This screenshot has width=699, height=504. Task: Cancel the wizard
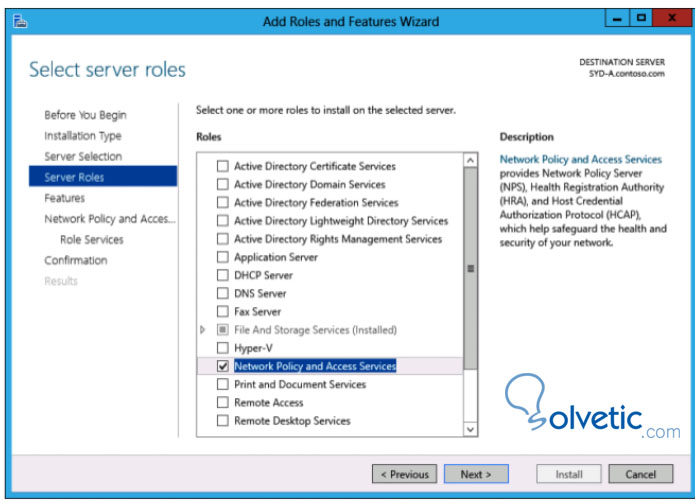[x=641, y=474]
